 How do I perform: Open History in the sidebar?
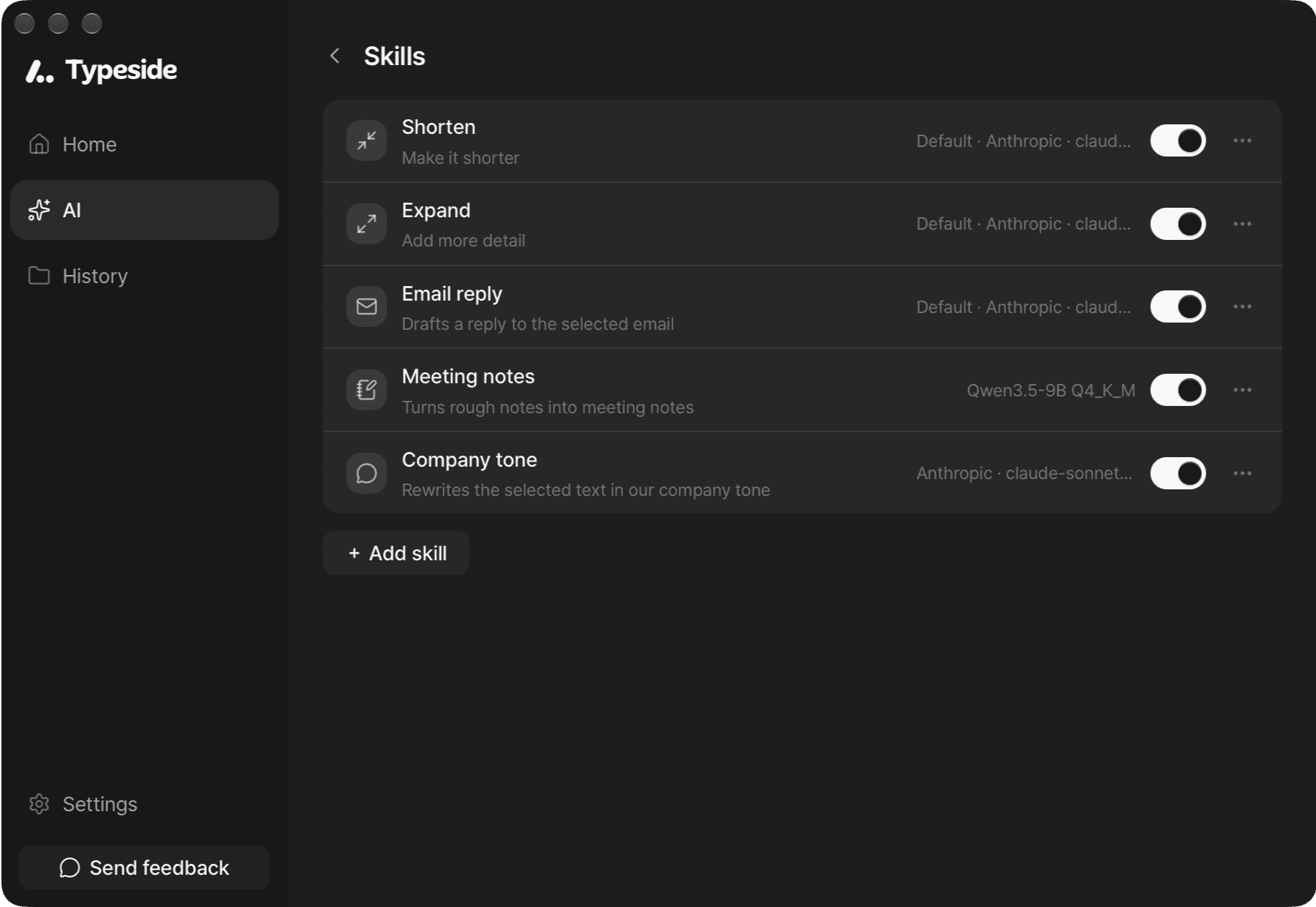[145, 276]
